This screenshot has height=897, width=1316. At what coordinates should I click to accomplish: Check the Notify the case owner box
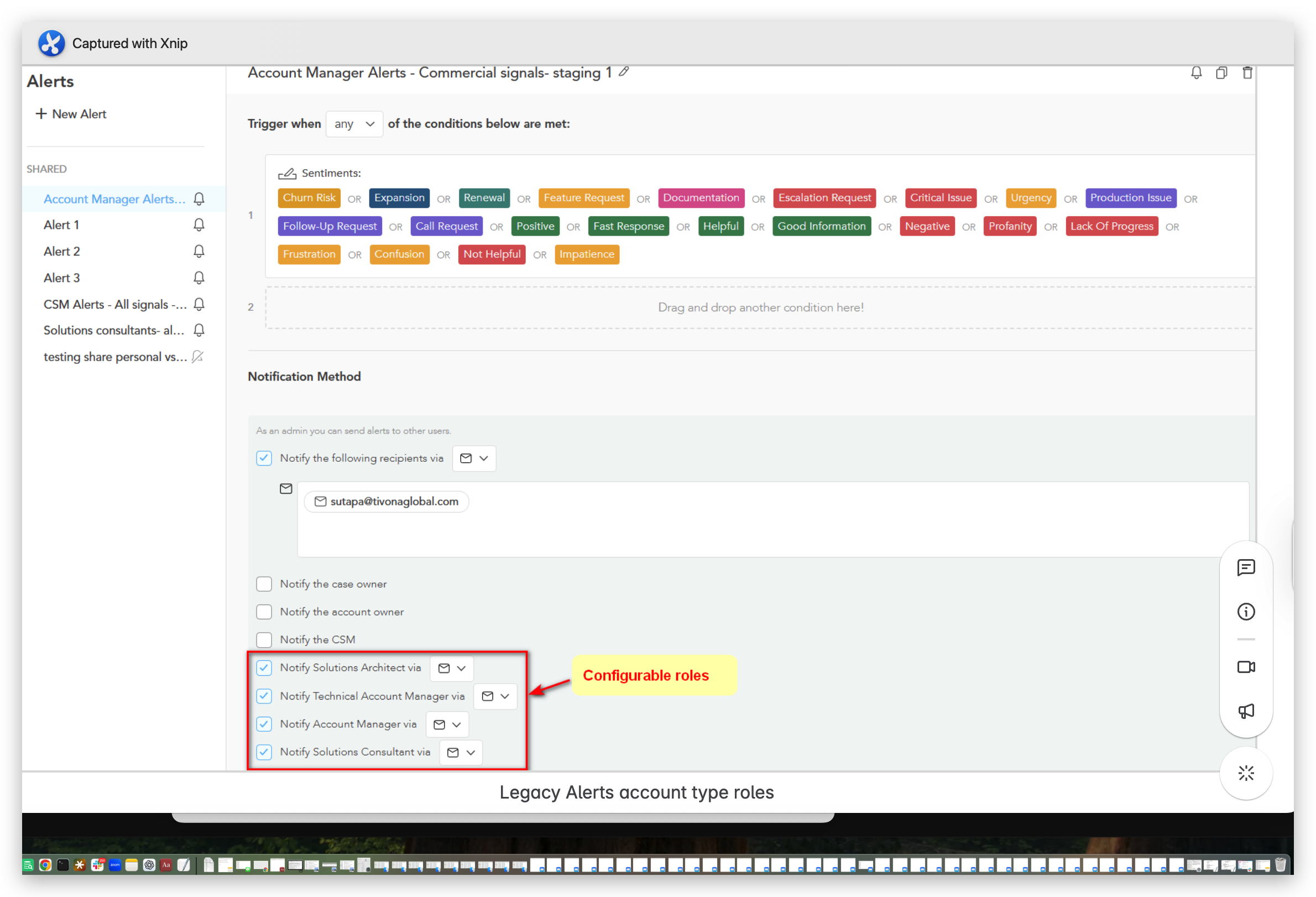click(x=264, y=584)
